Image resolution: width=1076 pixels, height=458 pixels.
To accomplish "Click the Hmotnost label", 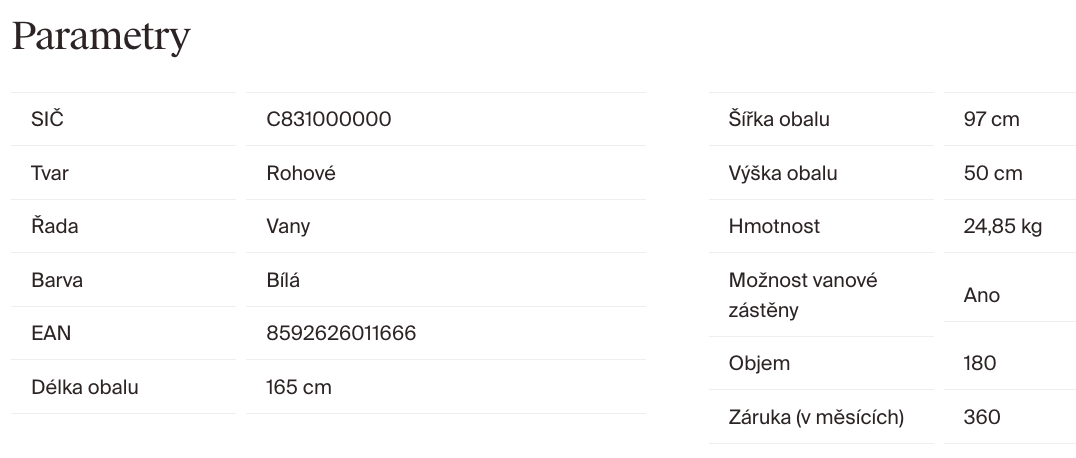I will pos(774,226).
